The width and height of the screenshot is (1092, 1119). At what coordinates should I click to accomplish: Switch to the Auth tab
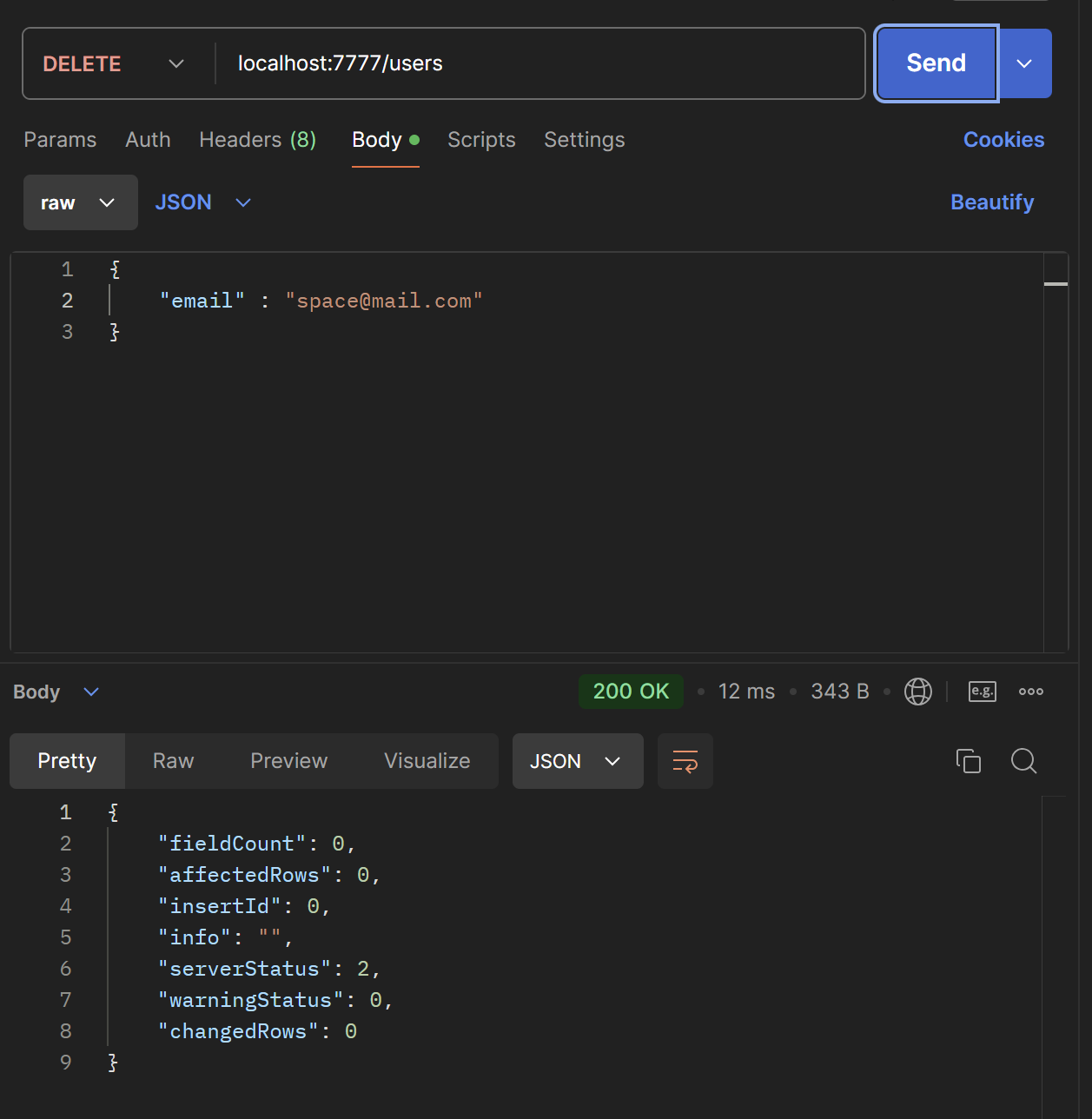[x=148, y=140]
